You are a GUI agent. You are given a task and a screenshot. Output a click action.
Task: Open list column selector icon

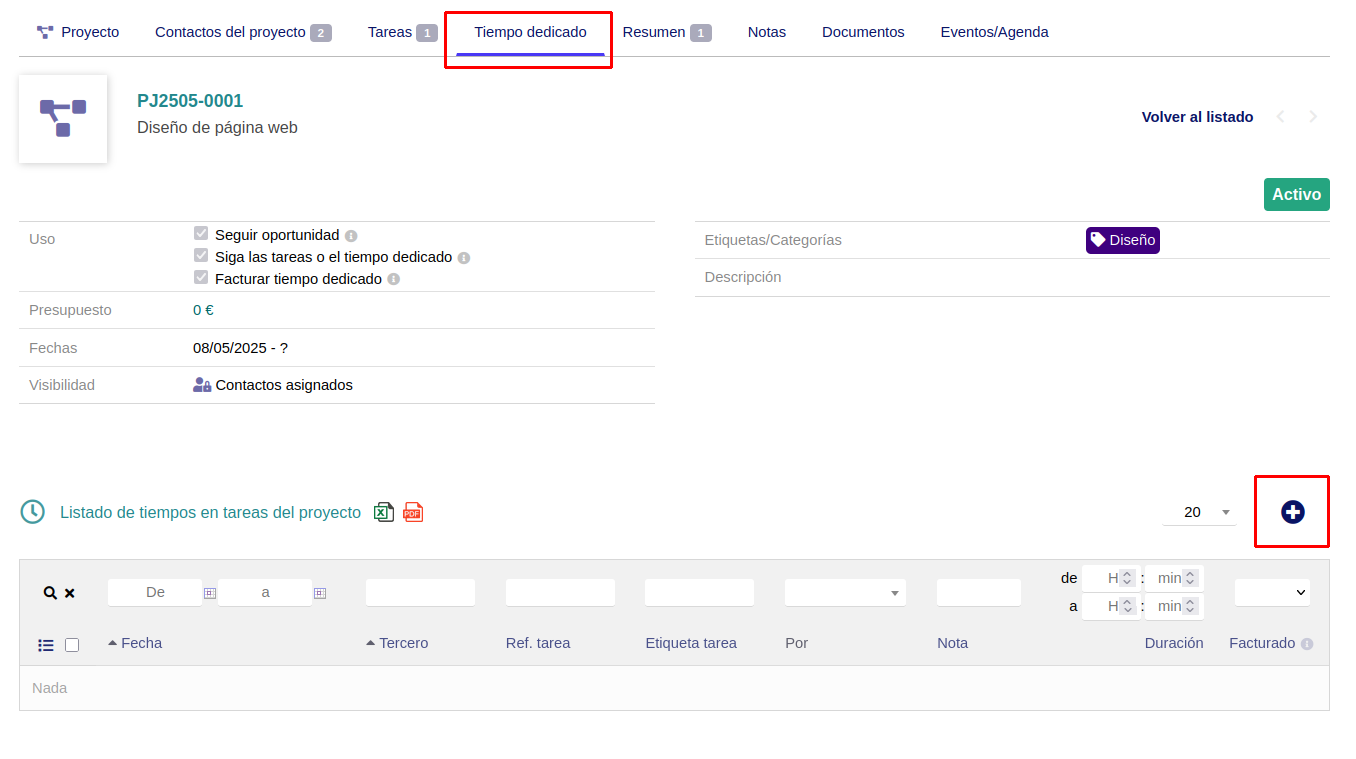(46, 645)
